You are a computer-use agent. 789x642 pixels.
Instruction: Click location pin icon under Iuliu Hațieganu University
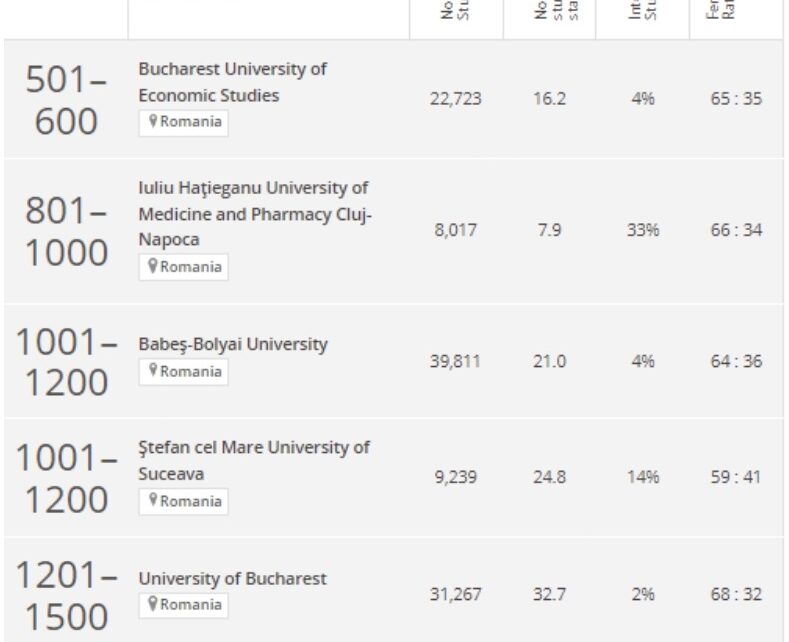click(153, 267)
